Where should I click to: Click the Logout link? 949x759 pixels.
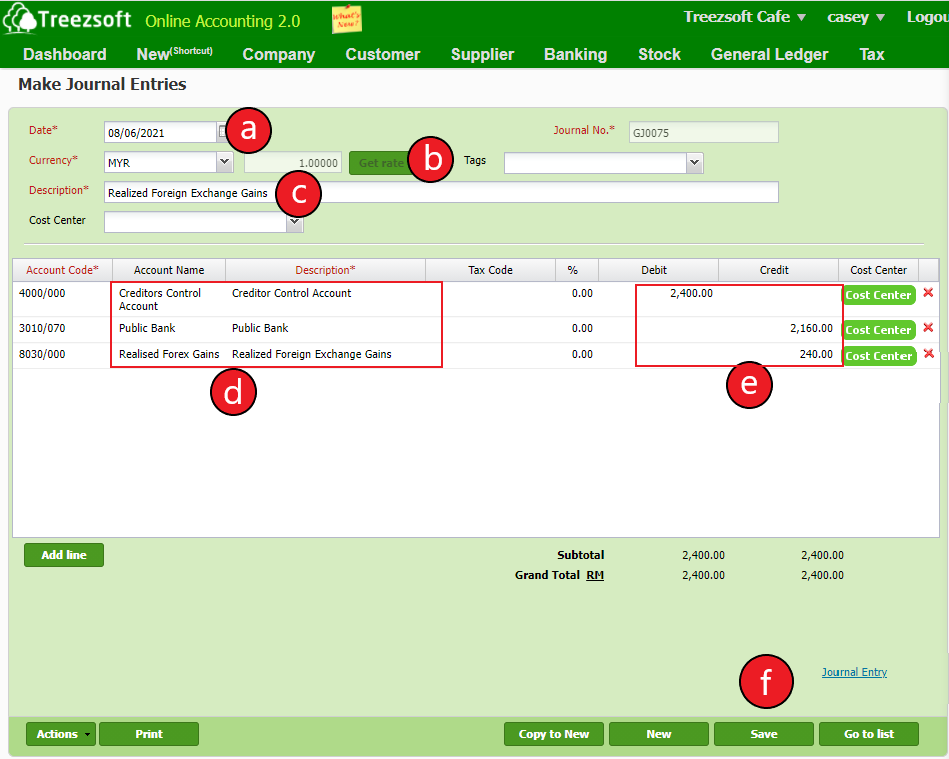(927, 17)
